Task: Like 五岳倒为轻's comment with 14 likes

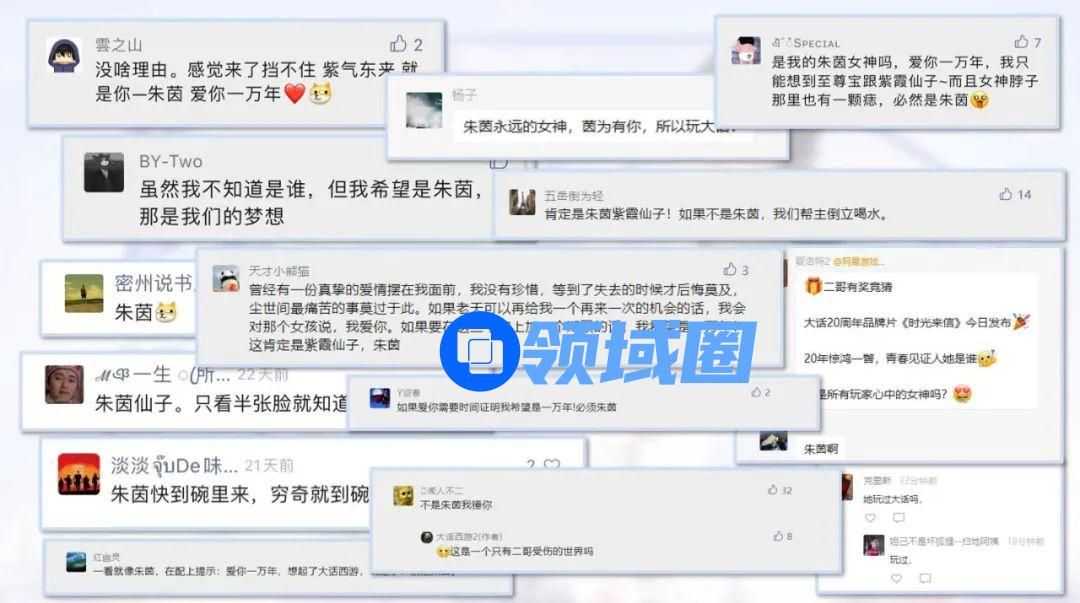Action: tap(1006, 194)
